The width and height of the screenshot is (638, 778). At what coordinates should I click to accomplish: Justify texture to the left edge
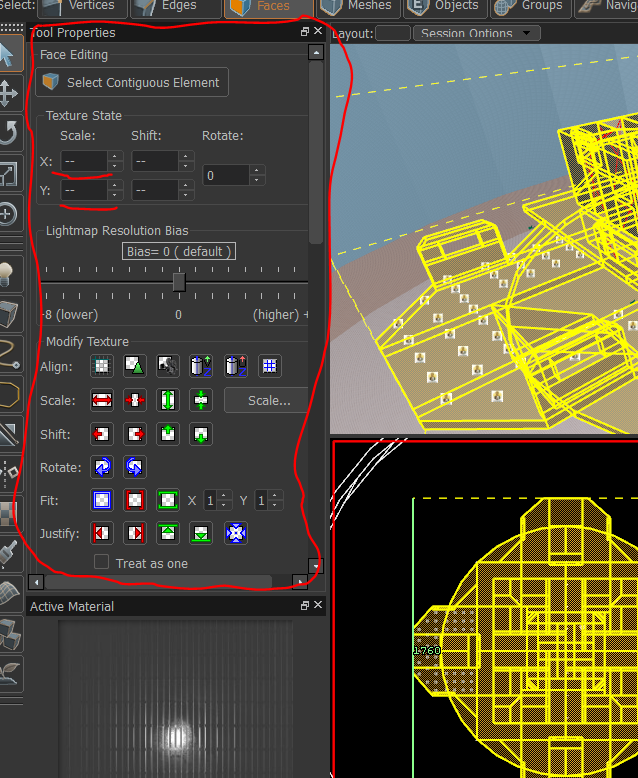point(101,533)
